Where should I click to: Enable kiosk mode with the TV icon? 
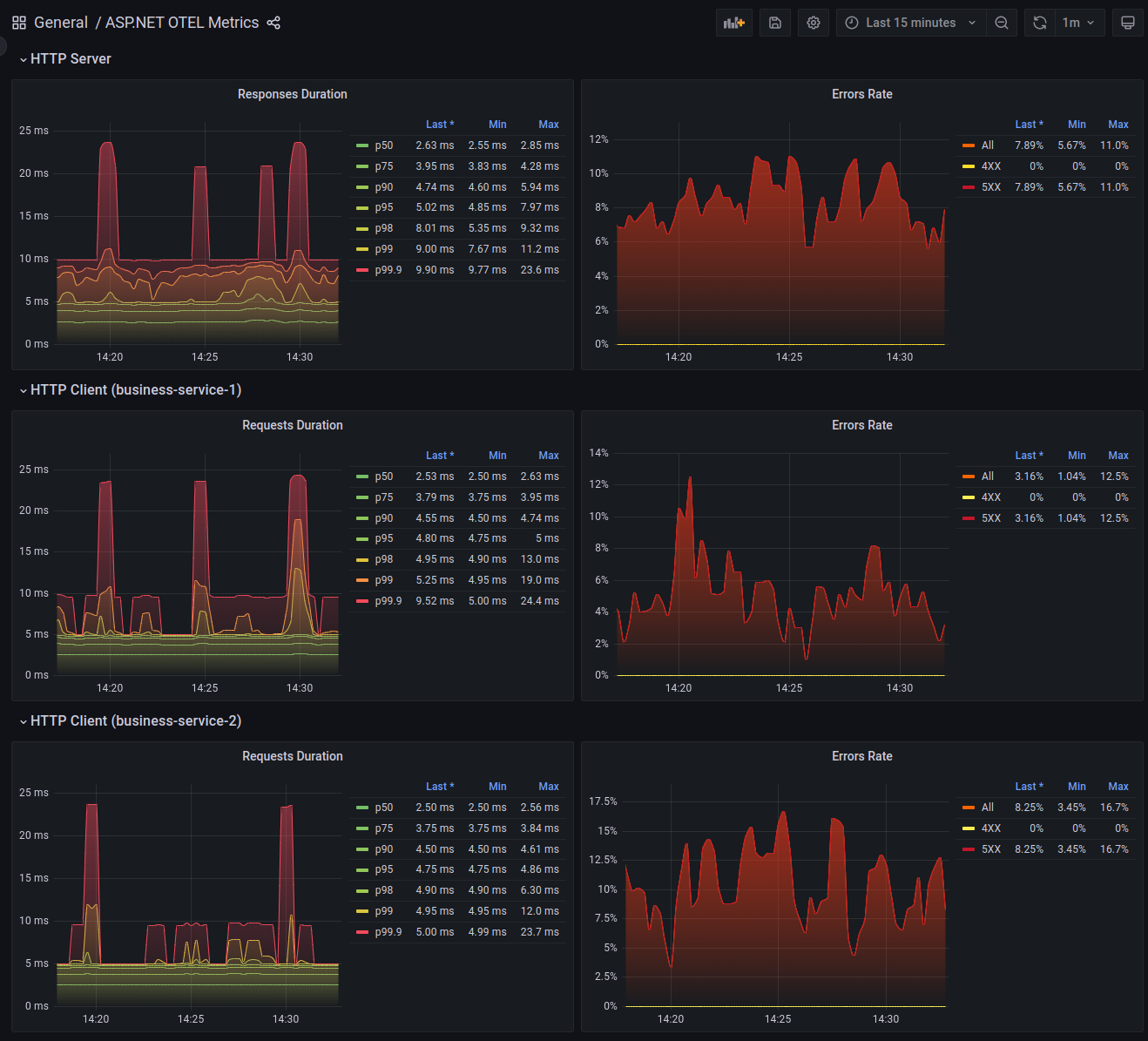click(1128, 22)
